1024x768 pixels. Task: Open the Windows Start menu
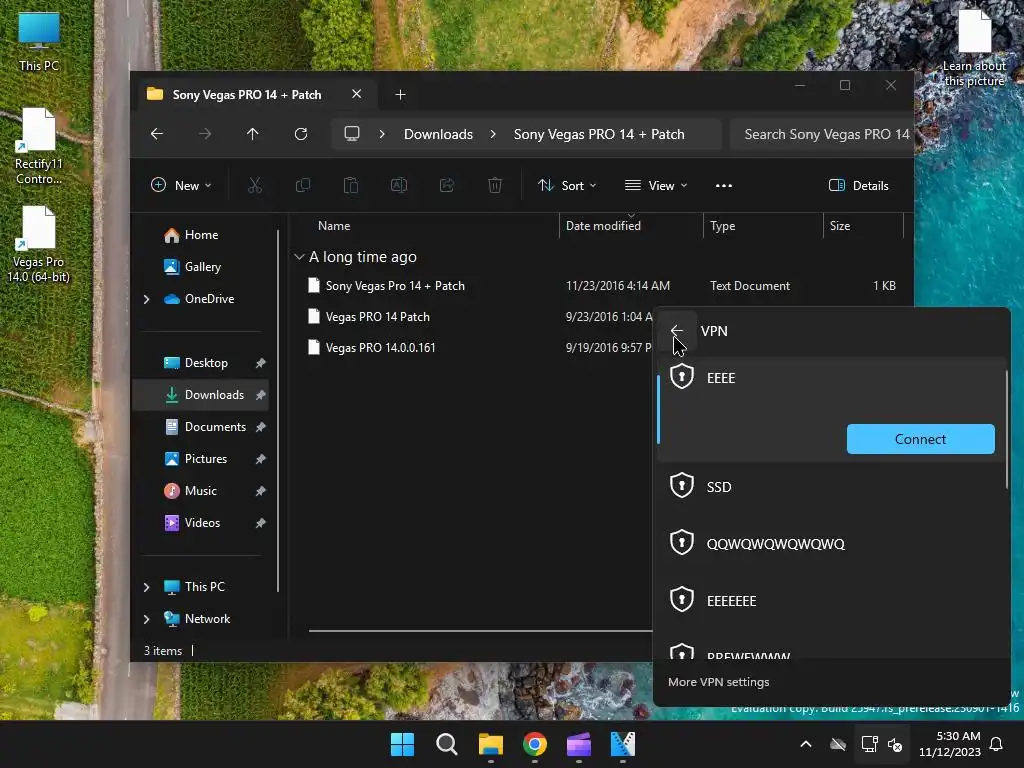click(402, 744)
